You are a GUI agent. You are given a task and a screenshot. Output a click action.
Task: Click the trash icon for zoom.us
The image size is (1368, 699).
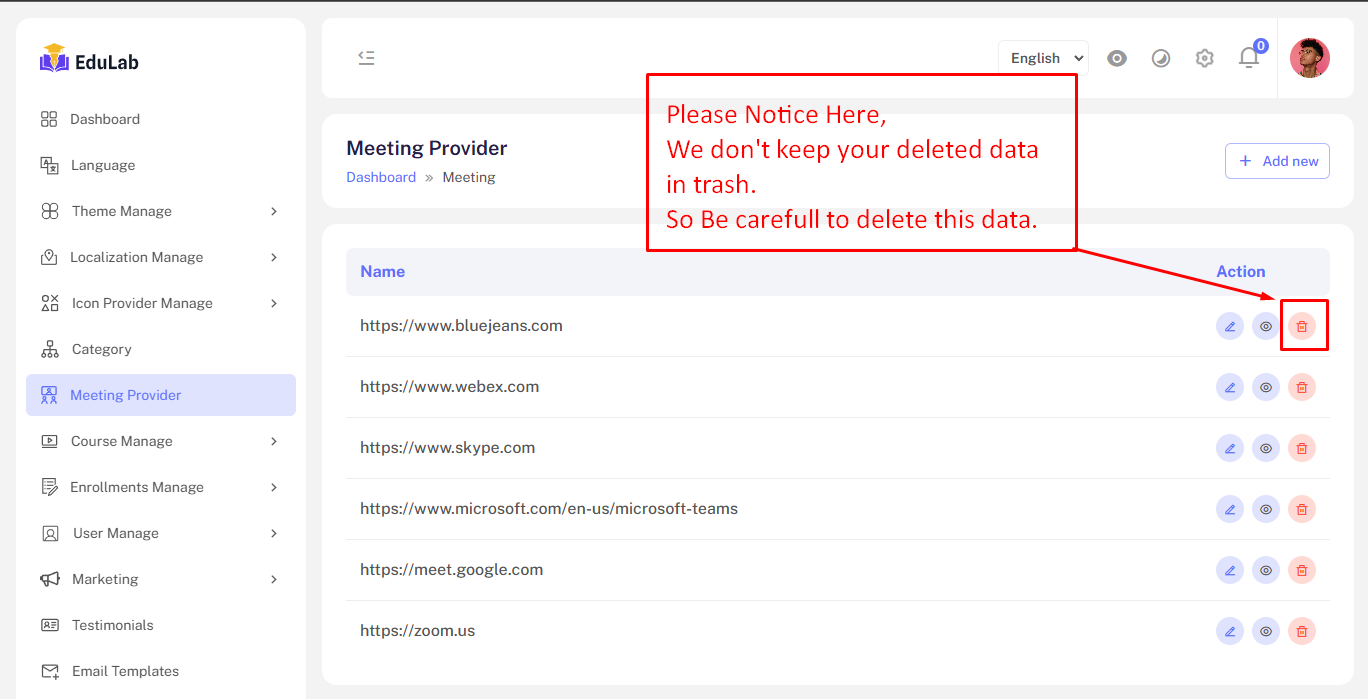point(1301,631)
